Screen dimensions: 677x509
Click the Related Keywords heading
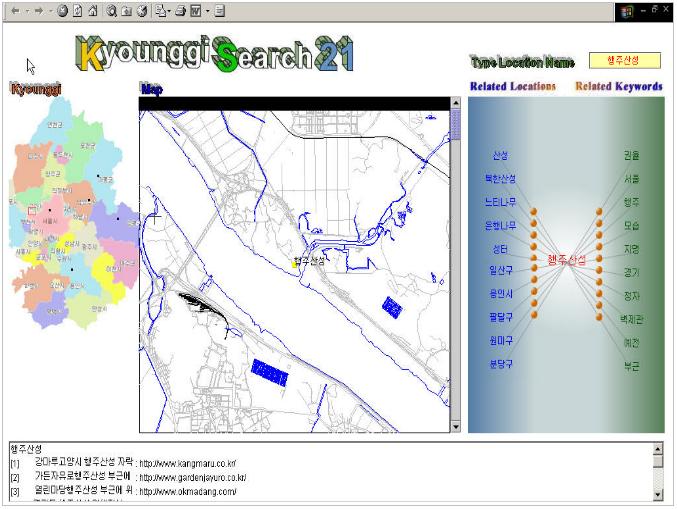pyautogui.click(x=619, y=86)
